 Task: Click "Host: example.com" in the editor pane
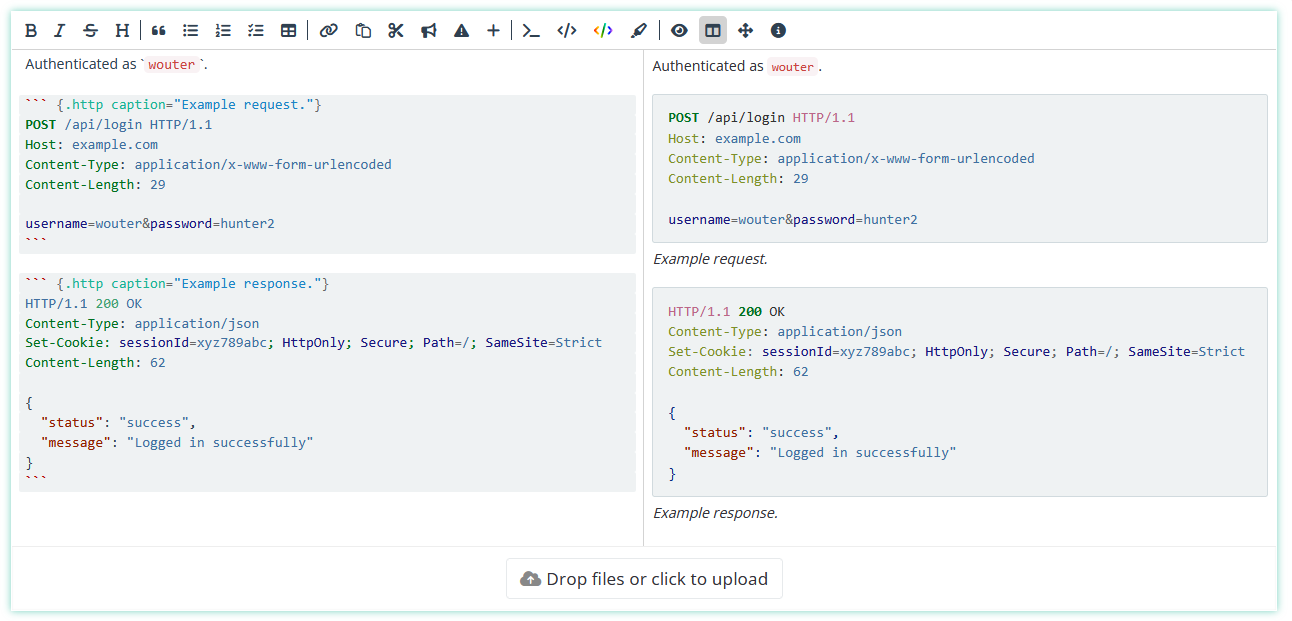92,145
